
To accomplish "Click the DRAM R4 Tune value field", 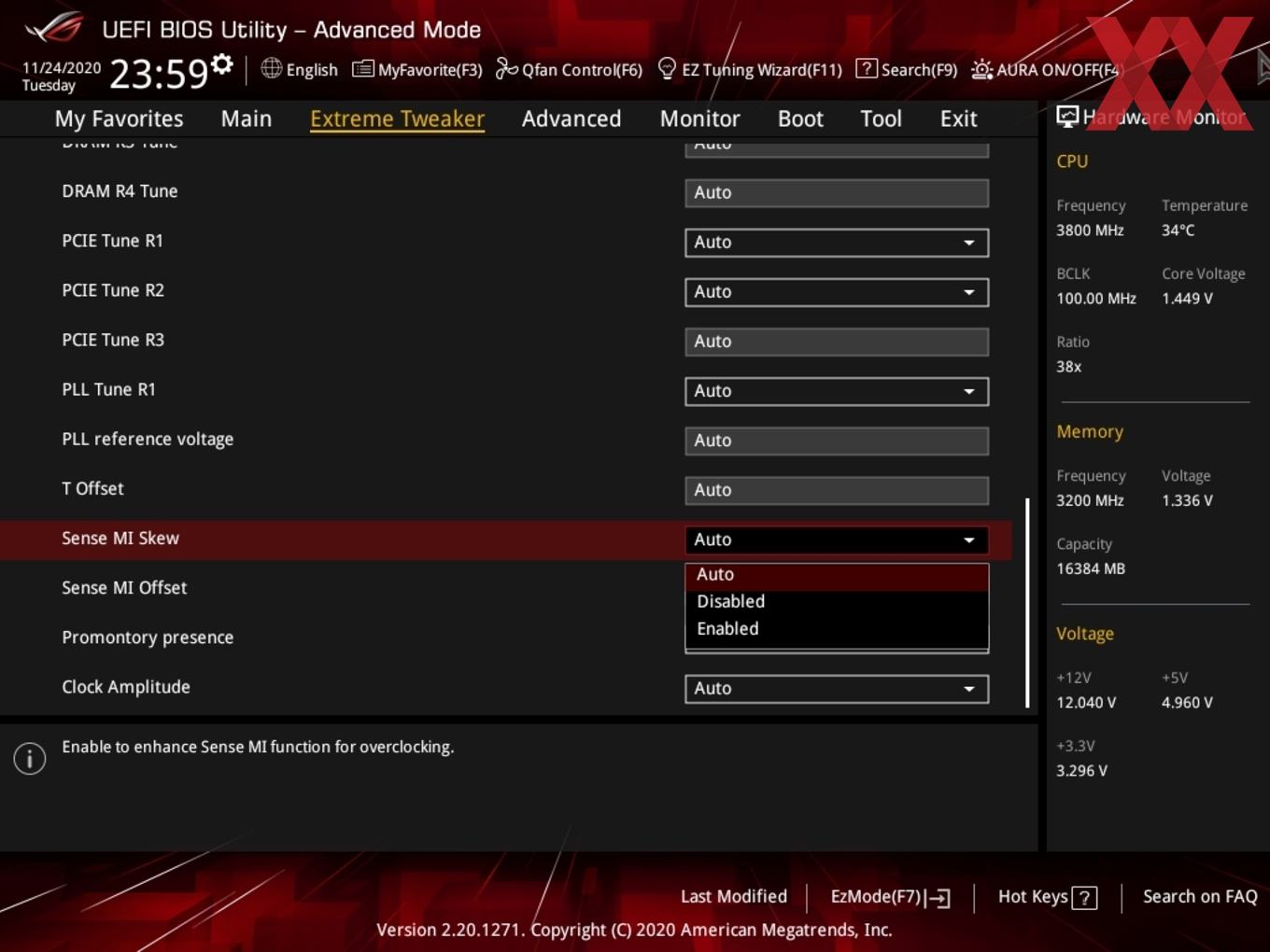I will coord(837,193).
